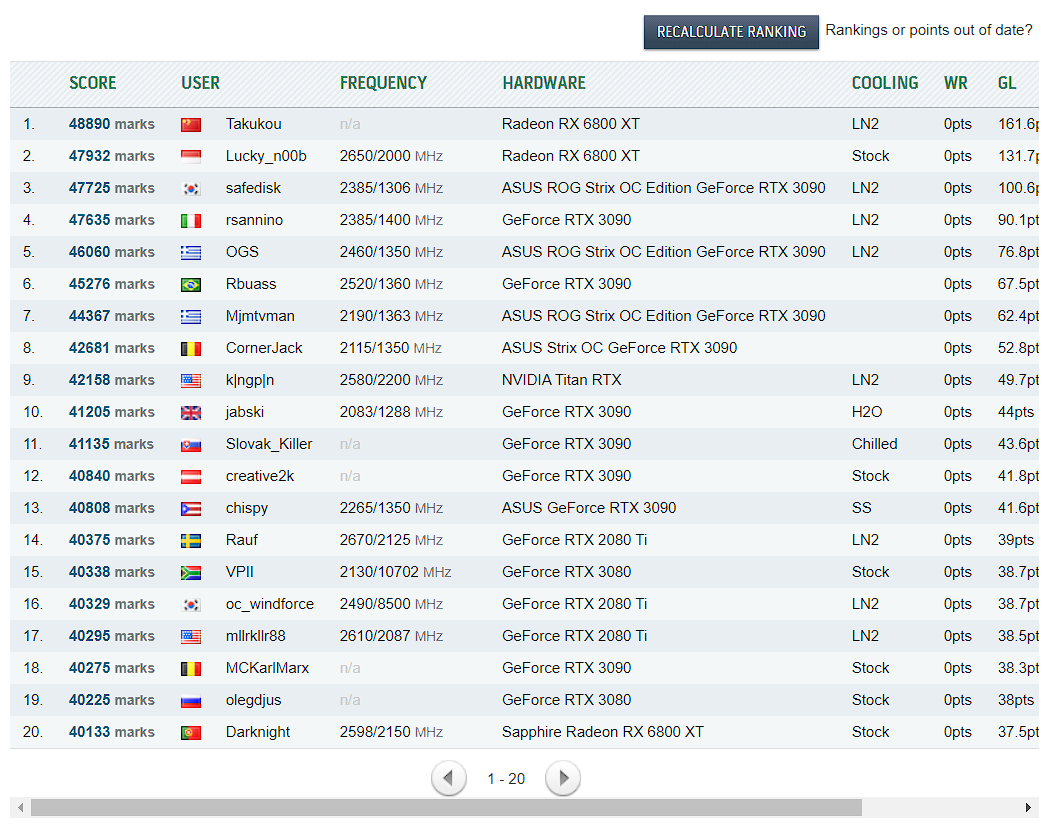Click the South Korea flag beside safedisk

click(191, 189)
